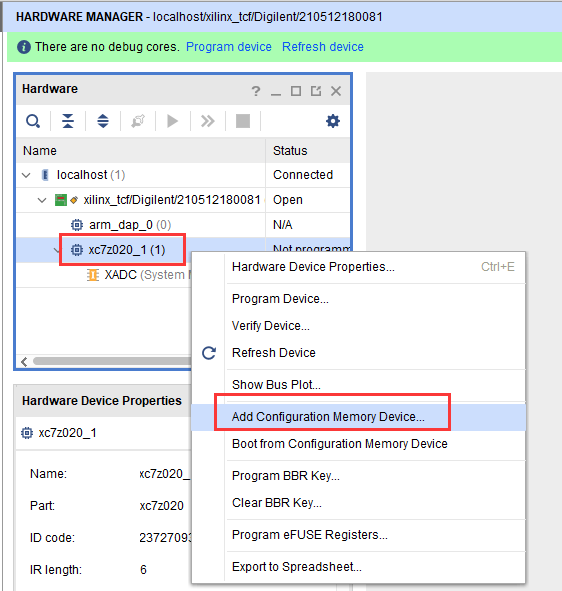Click the Search icon in Hardware toolbar
562x591 pixels.
coord(33,121)
